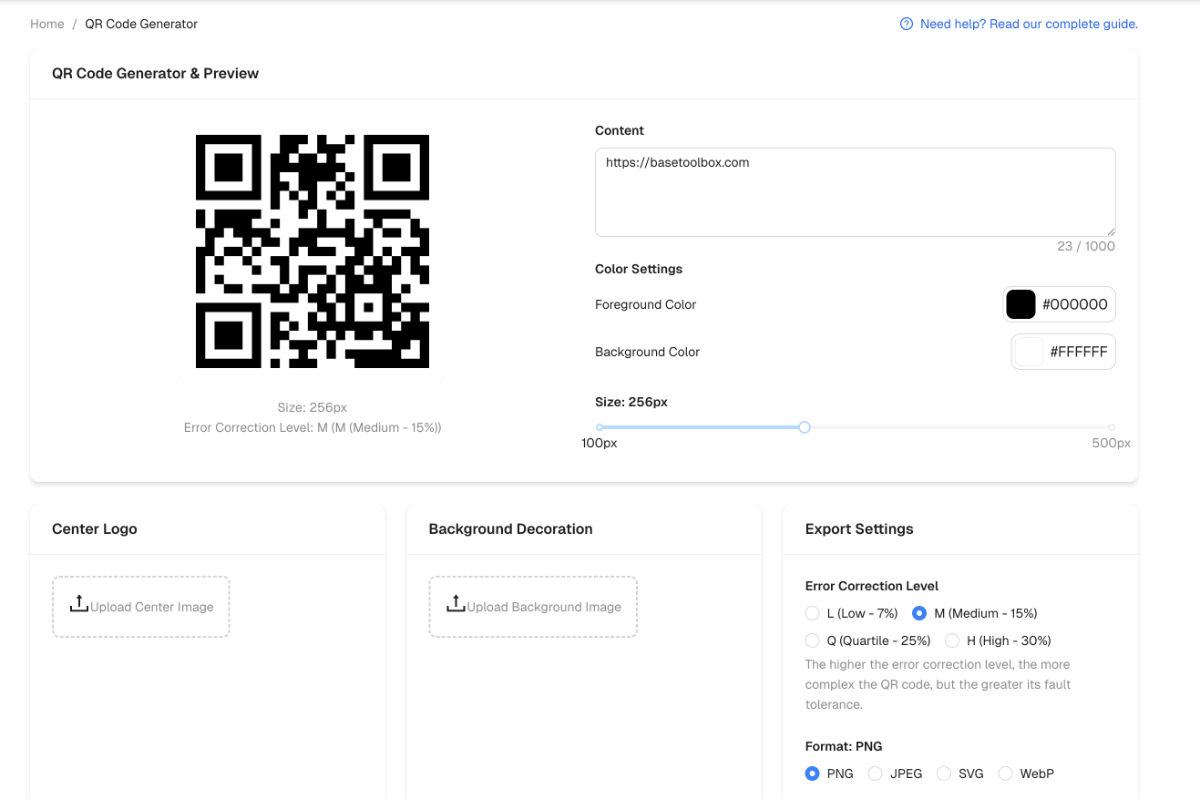Click the upload icon for Background Image

click(x=456, y=604)
